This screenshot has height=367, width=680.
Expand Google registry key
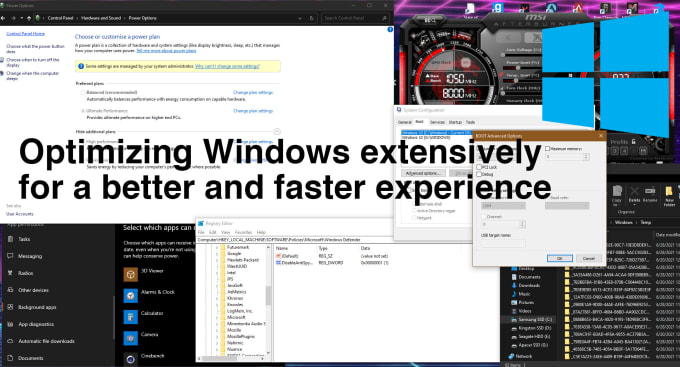(x=217, y=253)
